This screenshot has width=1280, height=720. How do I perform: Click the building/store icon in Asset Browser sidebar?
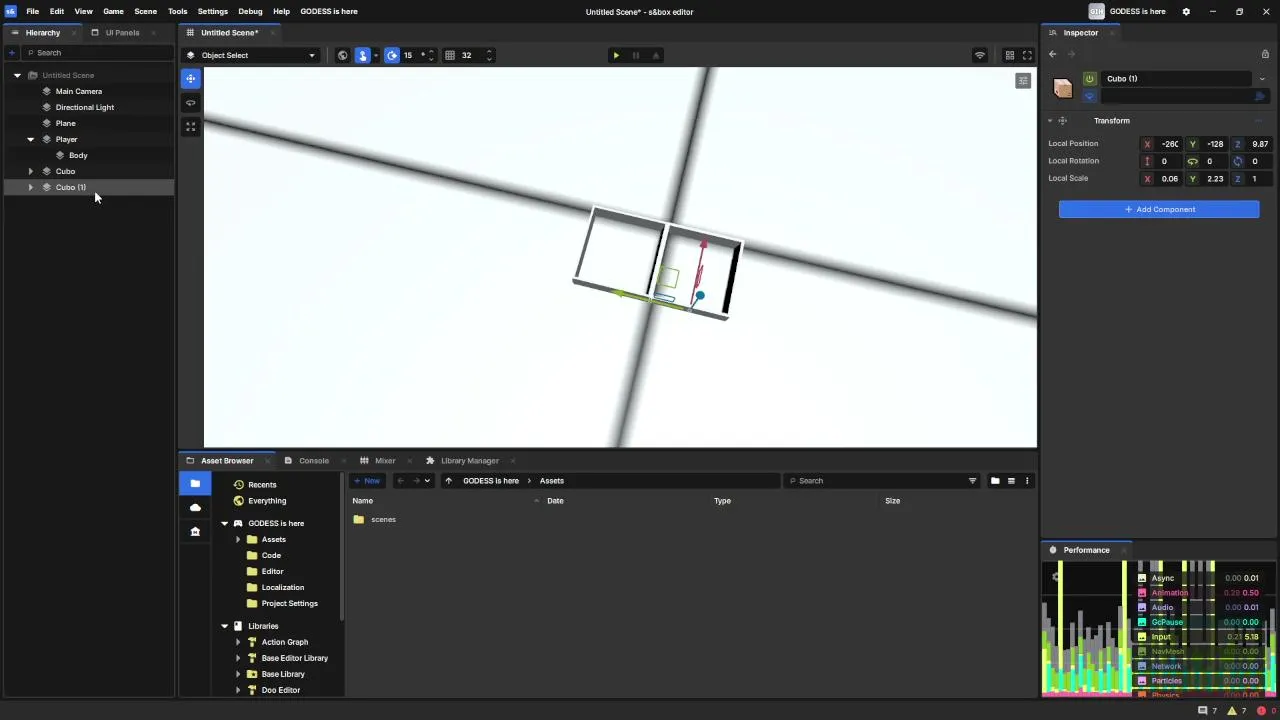195,531
